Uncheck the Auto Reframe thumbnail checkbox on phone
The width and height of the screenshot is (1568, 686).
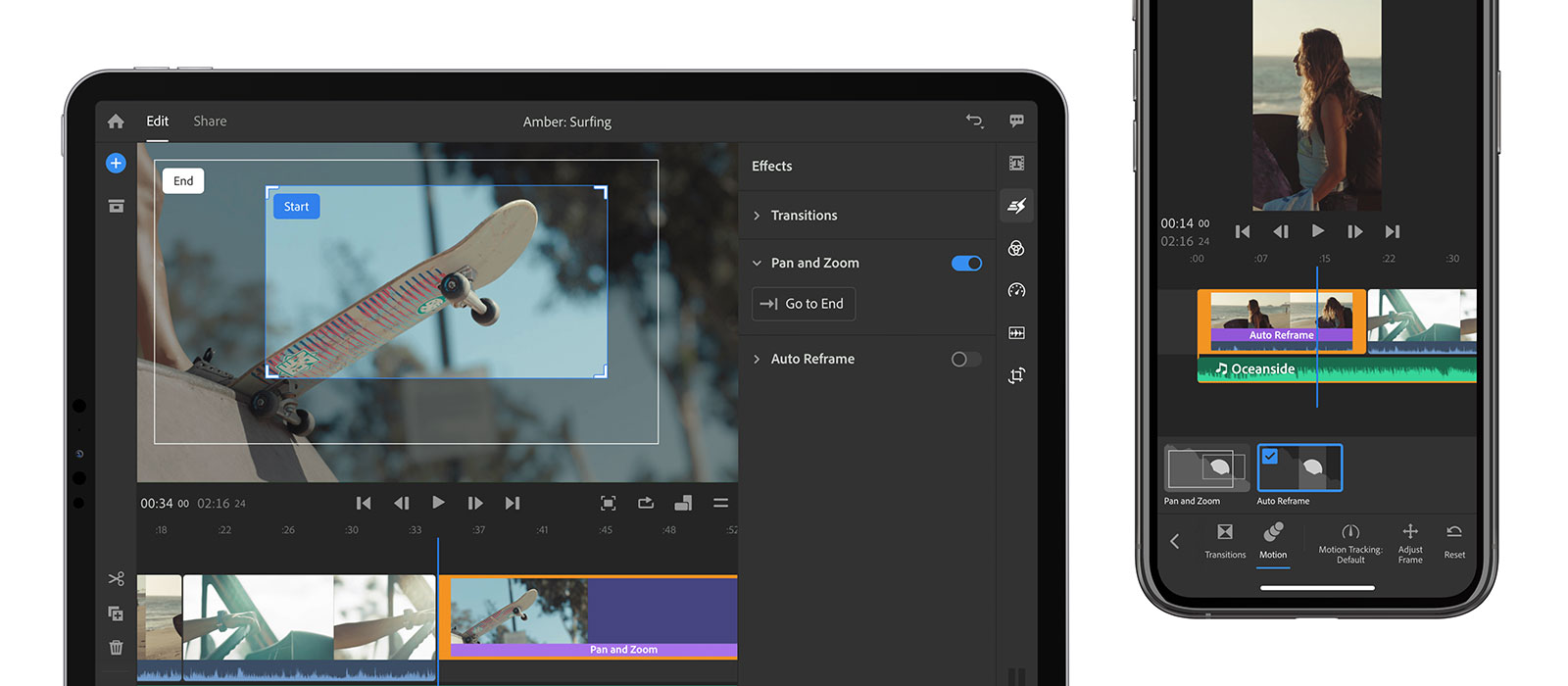point(1270,456)
